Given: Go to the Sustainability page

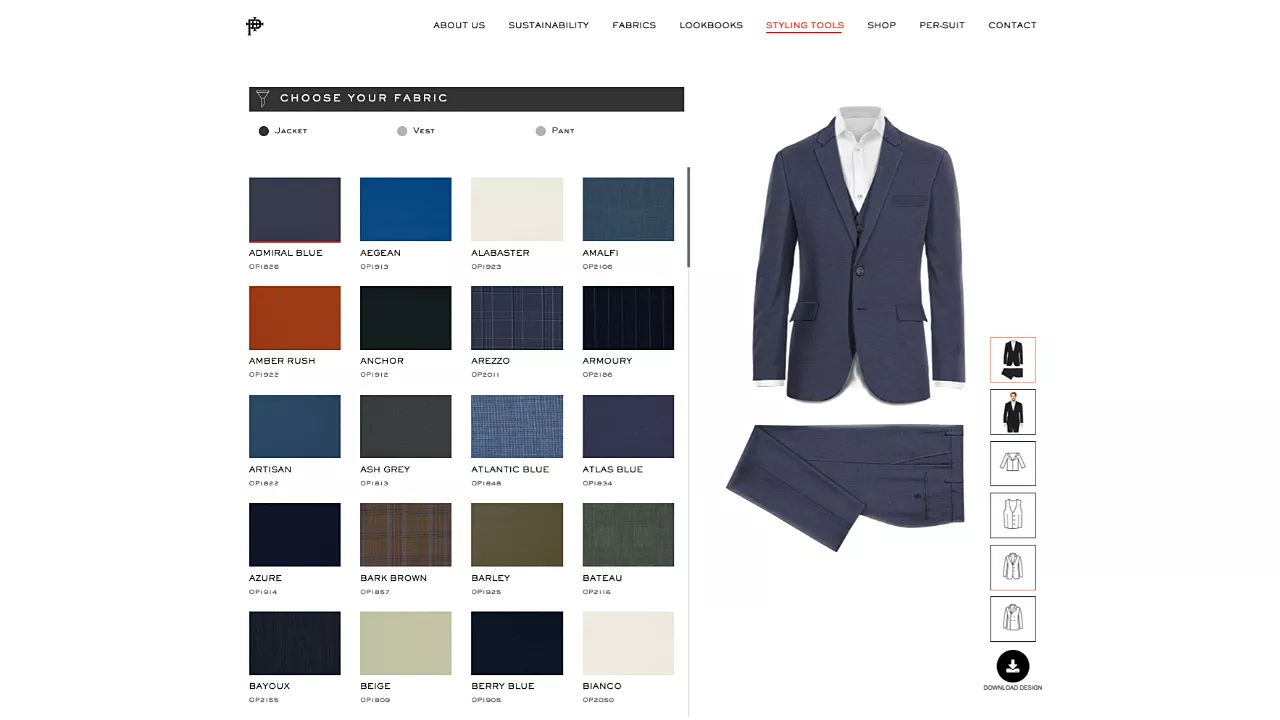Looking at the screenshot, I should click(x=548, y=25).
